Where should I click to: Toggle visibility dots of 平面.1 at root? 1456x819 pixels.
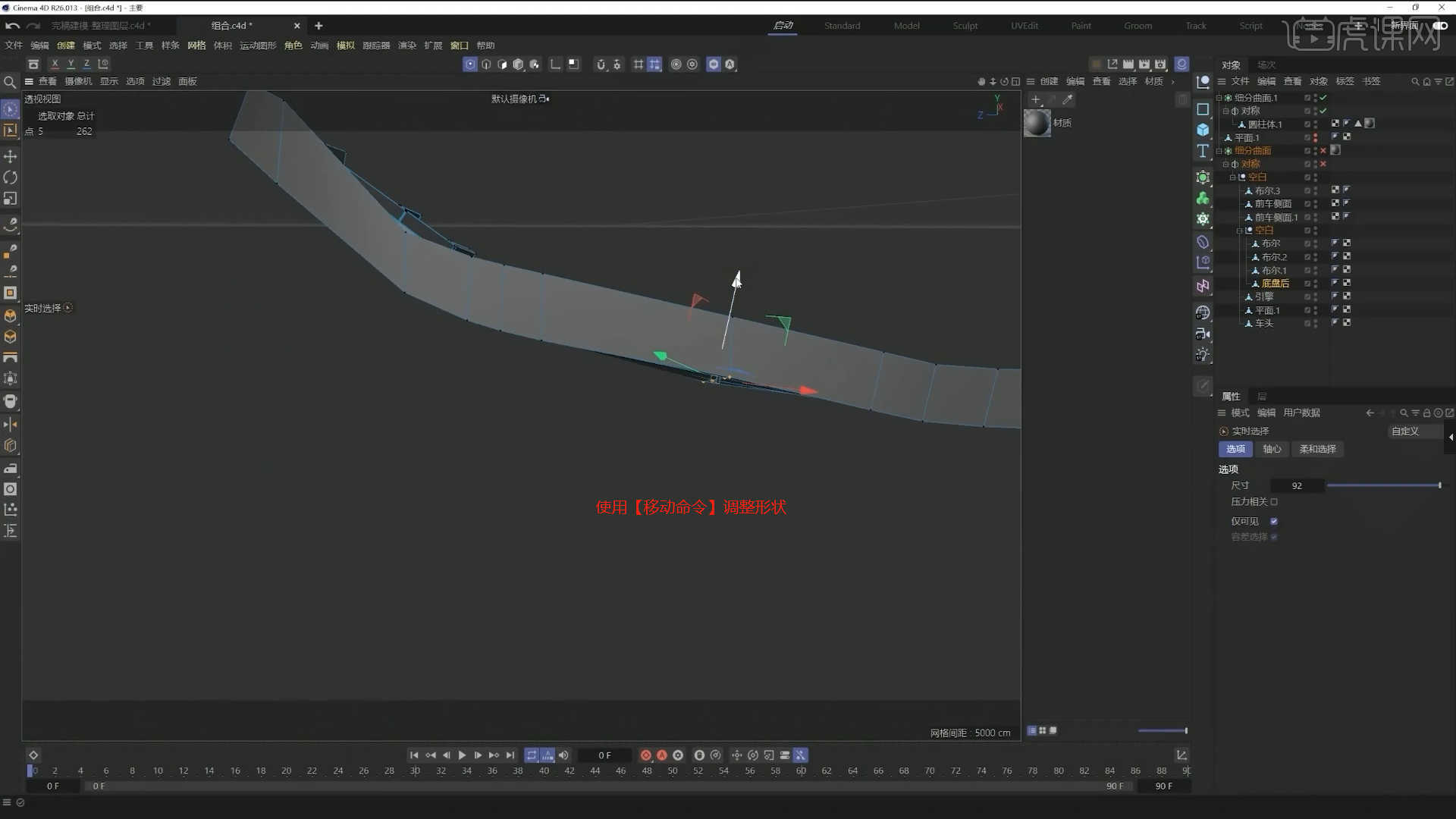click(x=1315, y=138)
